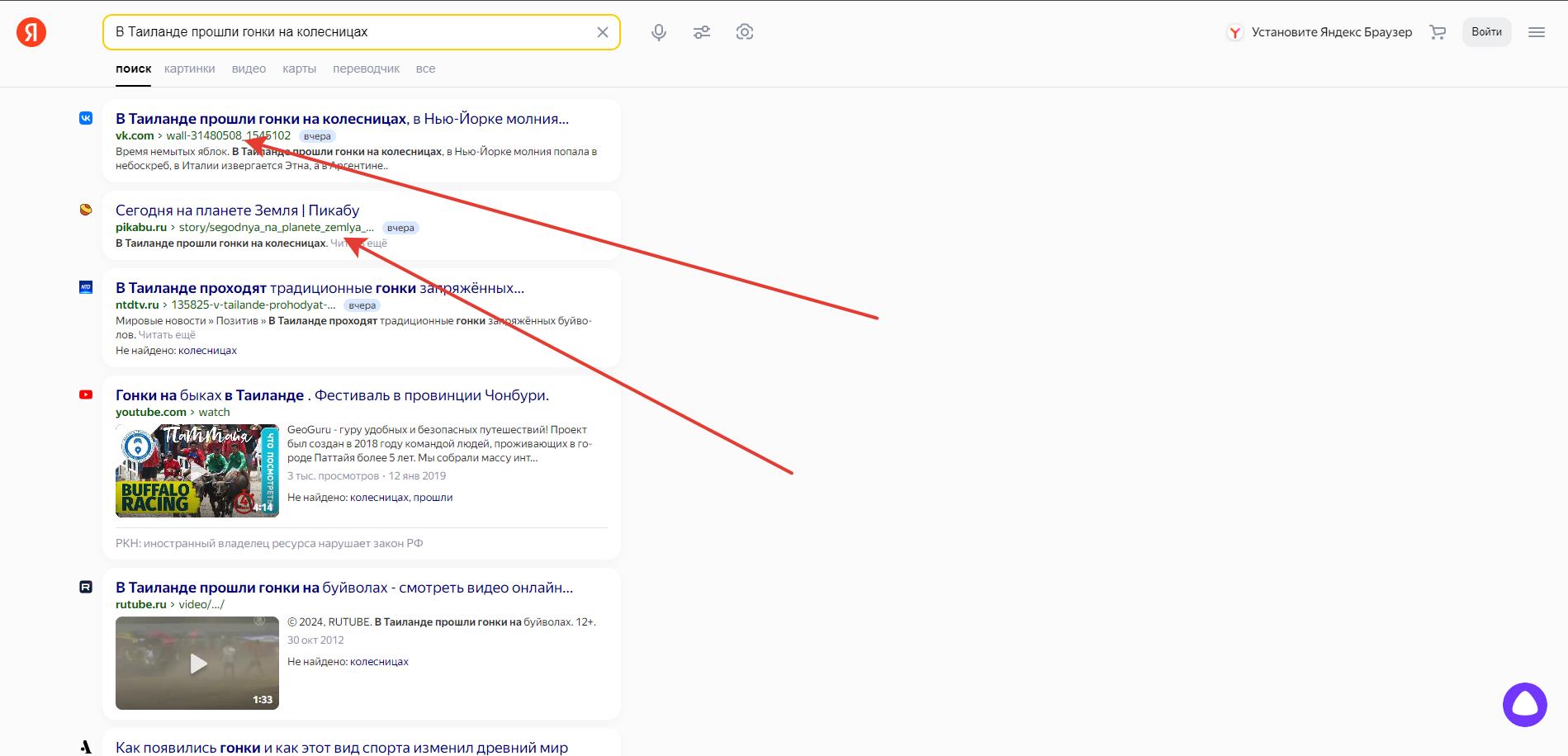1568x756 pixels.
Task: Click the VK favicon beside first result
Action: [86, 118]
